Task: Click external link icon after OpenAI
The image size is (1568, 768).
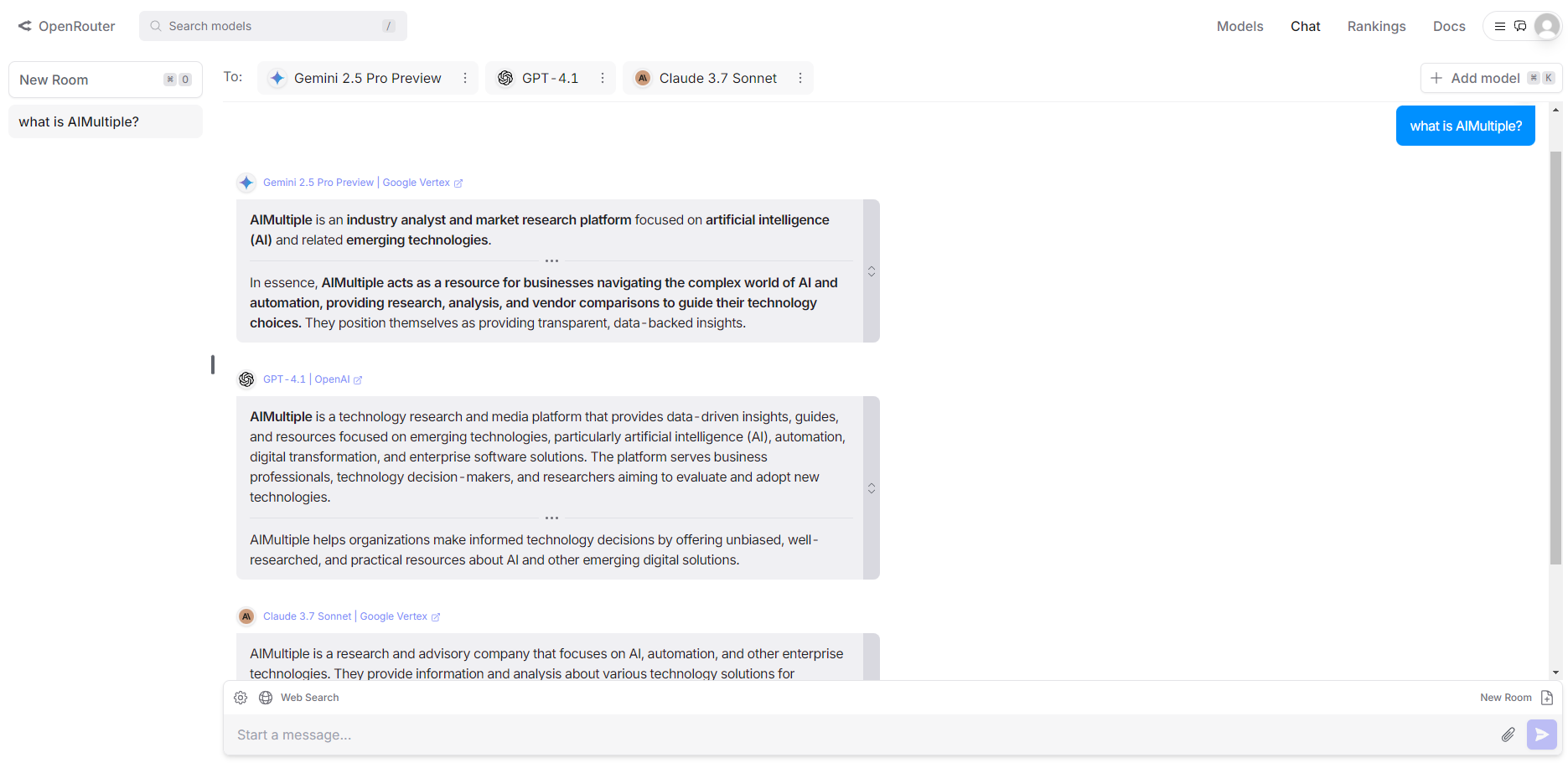Action: pyautogui.click(x=358, y=380)
